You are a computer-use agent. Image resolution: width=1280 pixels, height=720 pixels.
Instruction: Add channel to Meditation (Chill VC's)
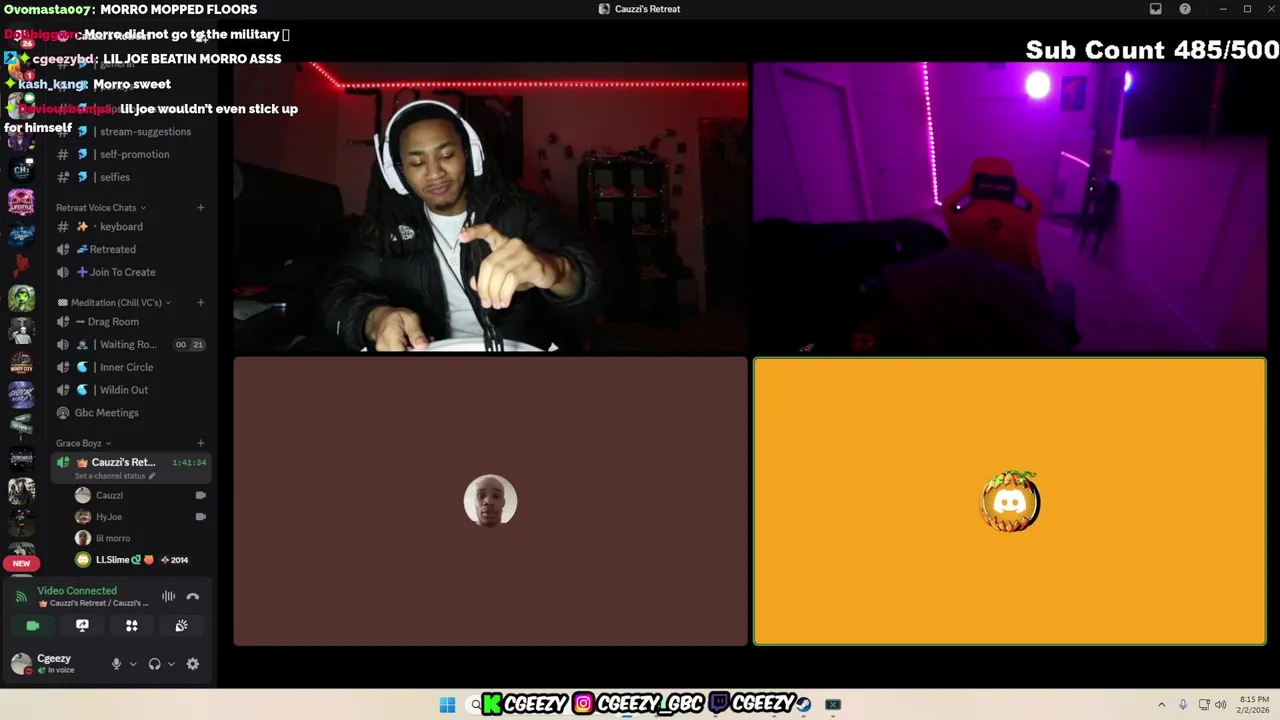[200, 303]
